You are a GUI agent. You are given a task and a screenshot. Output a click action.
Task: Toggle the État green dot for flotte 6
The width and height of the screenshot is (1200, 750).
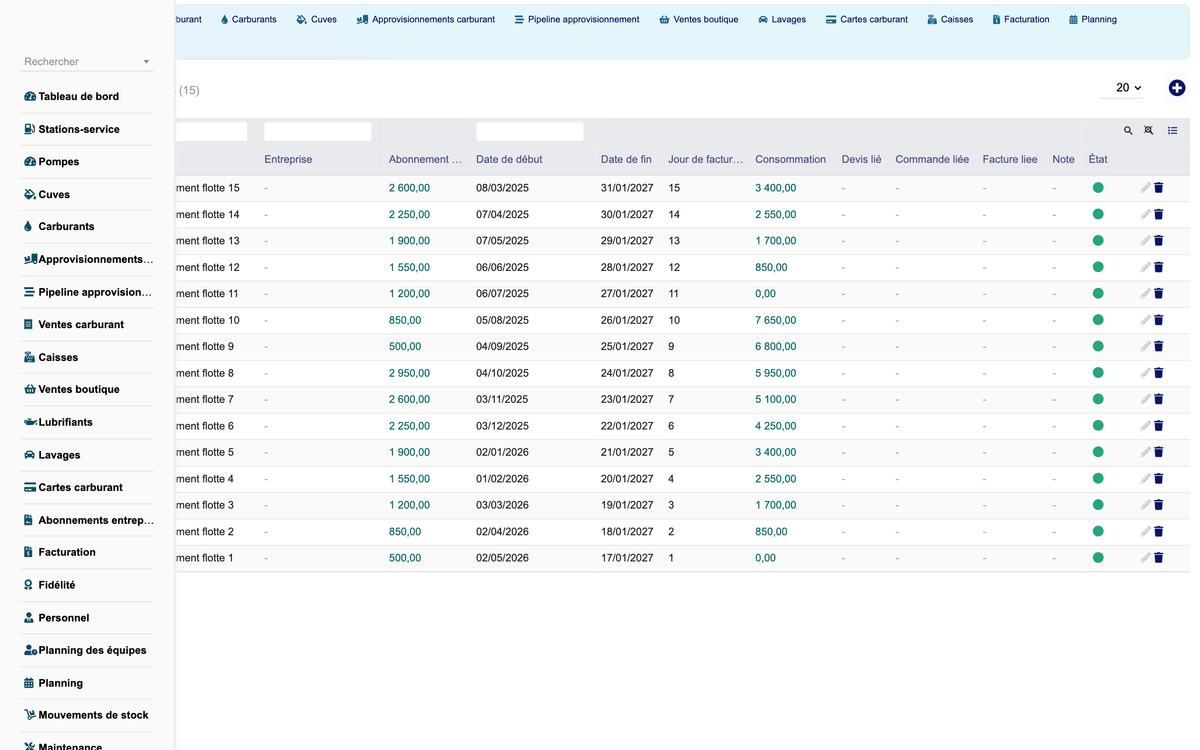[1098, 426]
